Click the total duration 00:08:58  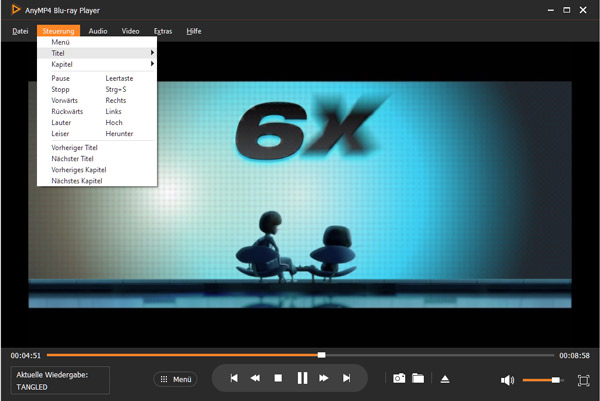pyautogui.click(x=574, y=355)
